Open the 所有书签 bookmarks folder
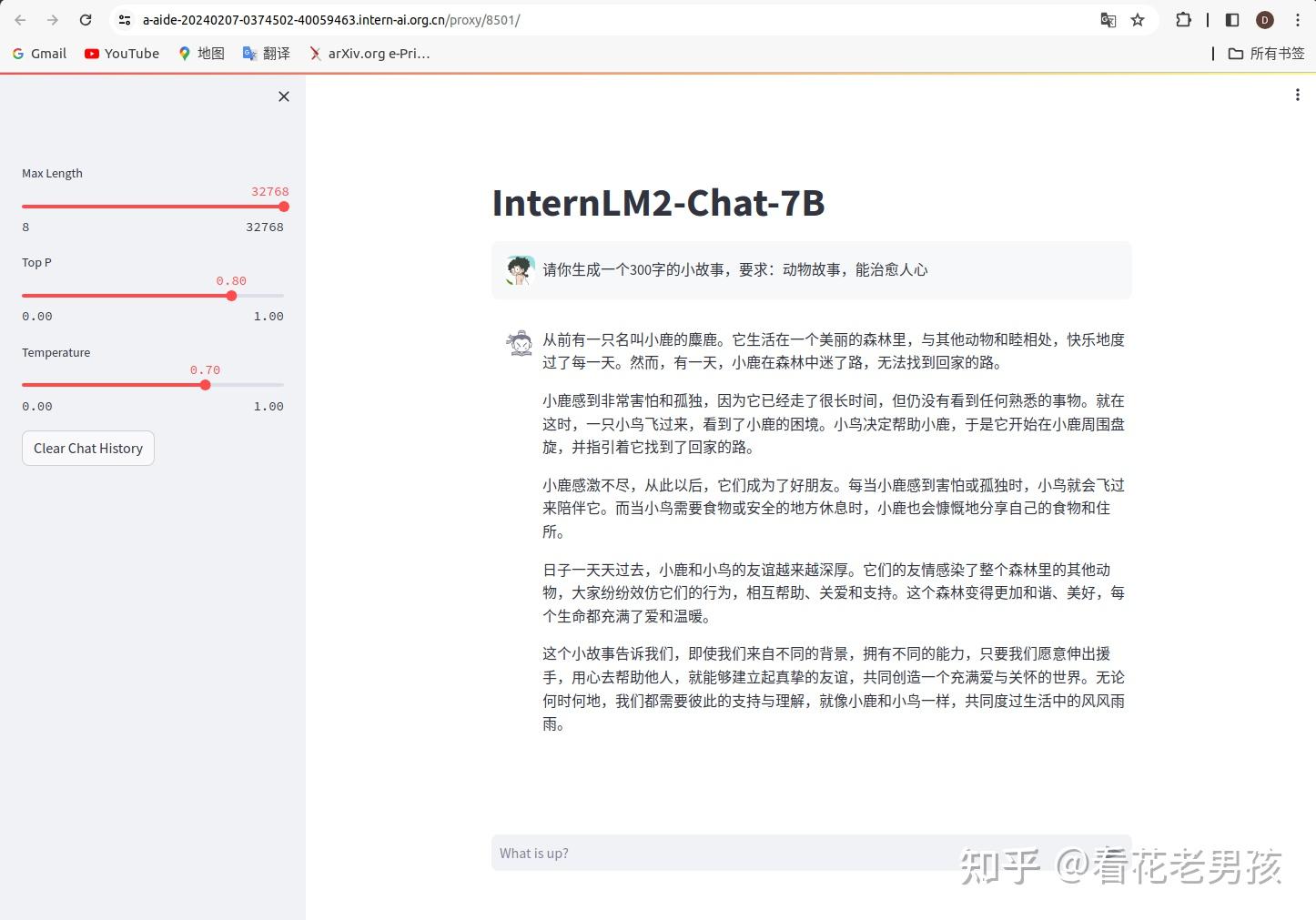This screenshot has height=920, width=1316. pyautogui.click(x=1266, y=53)
